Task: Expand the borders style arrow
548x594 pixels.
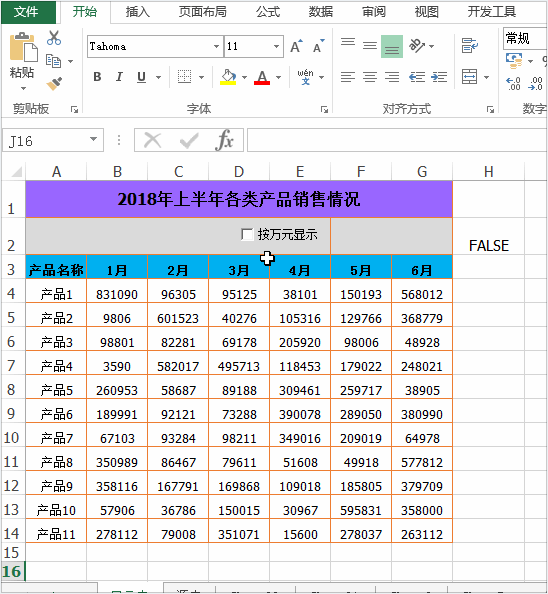Action: (201, 77)
